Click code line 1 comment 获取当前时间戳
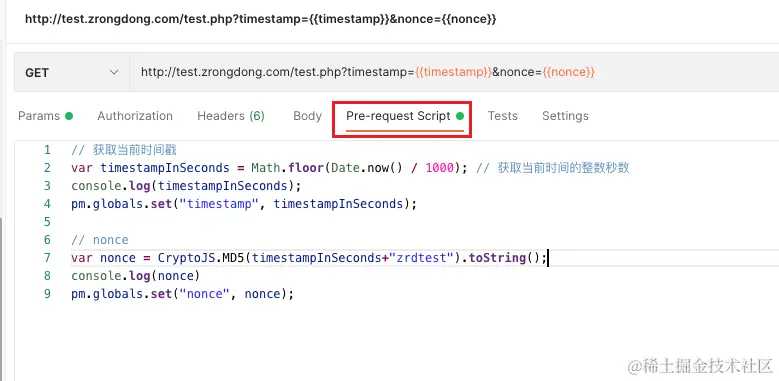This screenshot has height=381, width=779. coord(124,150)
